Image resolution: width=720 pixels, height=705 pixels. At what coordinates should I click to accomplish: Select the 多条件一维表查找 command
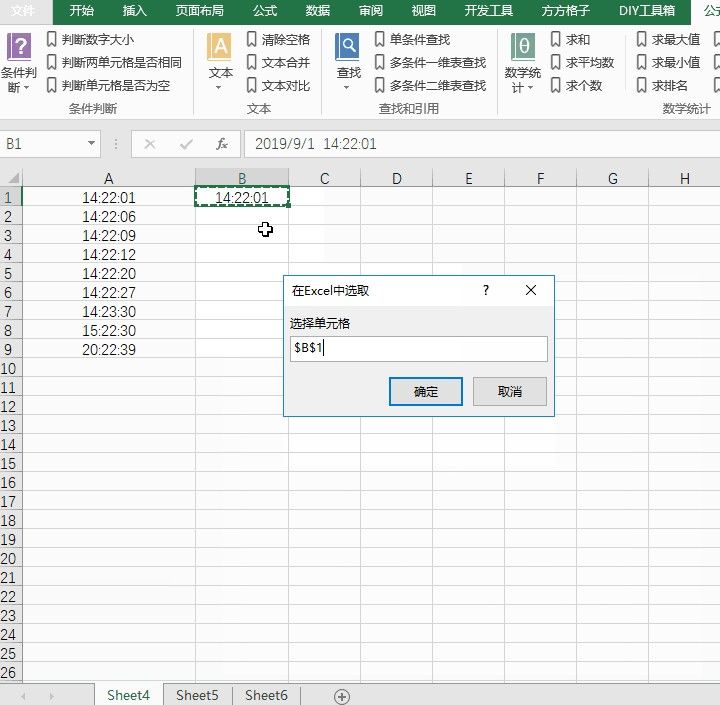[x=430, y=62]
